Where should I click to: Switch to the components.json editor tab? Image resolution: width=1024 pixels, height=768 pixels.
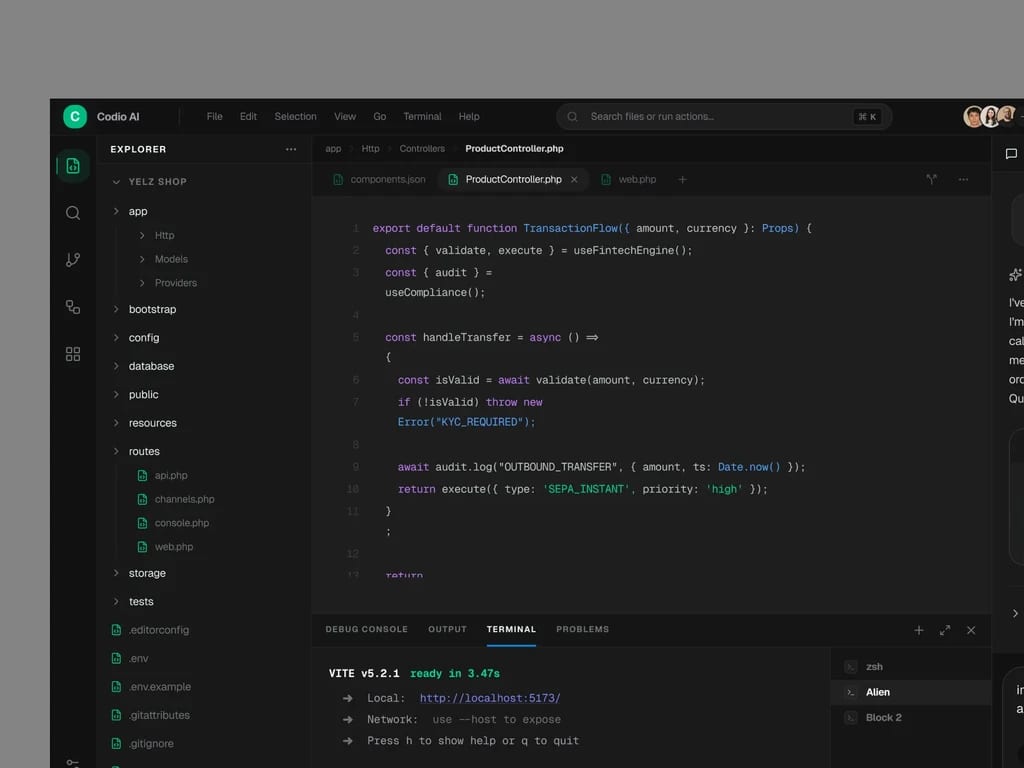379,180
